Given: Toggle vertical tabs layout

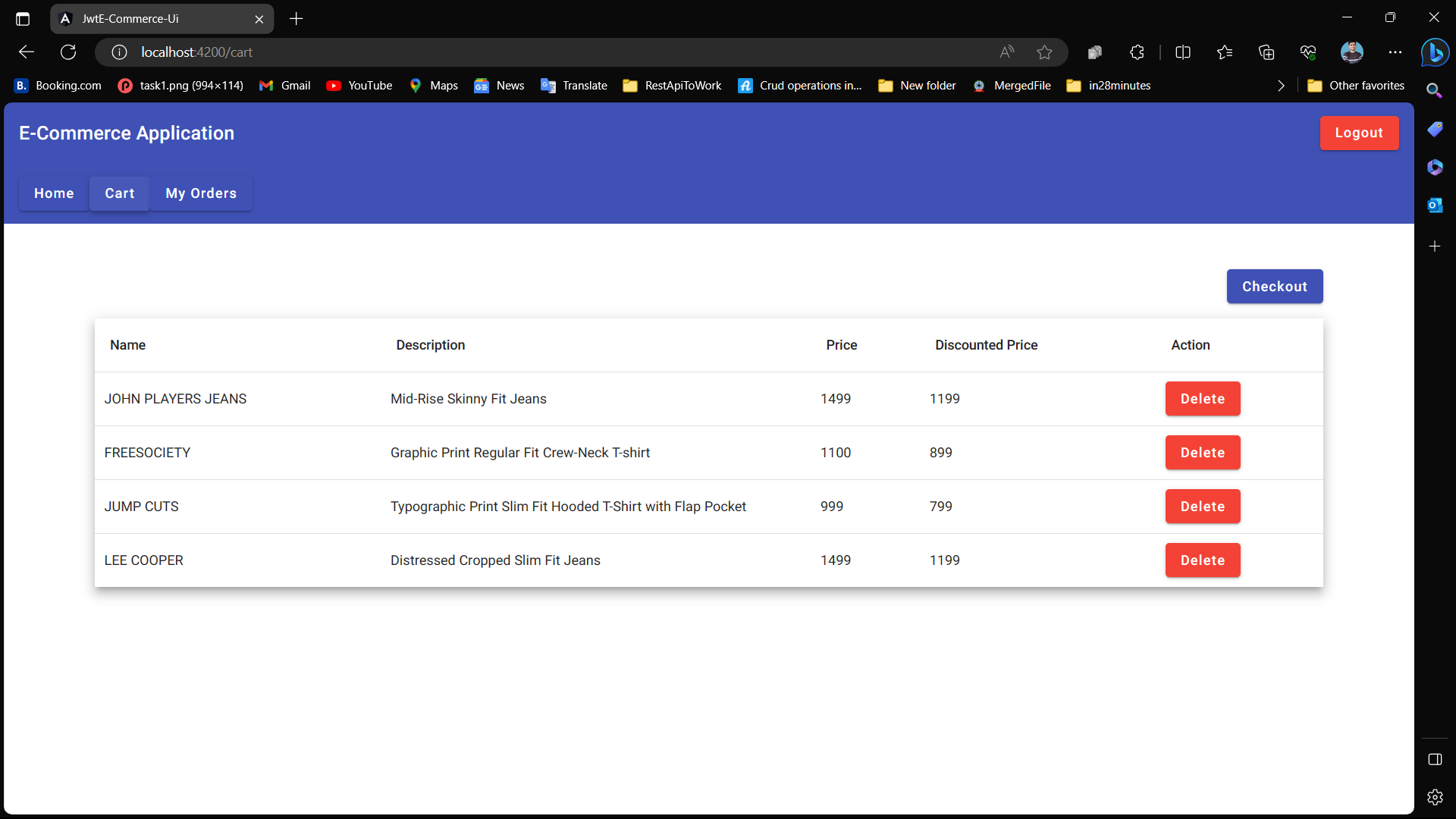Looking at the screenshot, I should [x=22, y=18].
